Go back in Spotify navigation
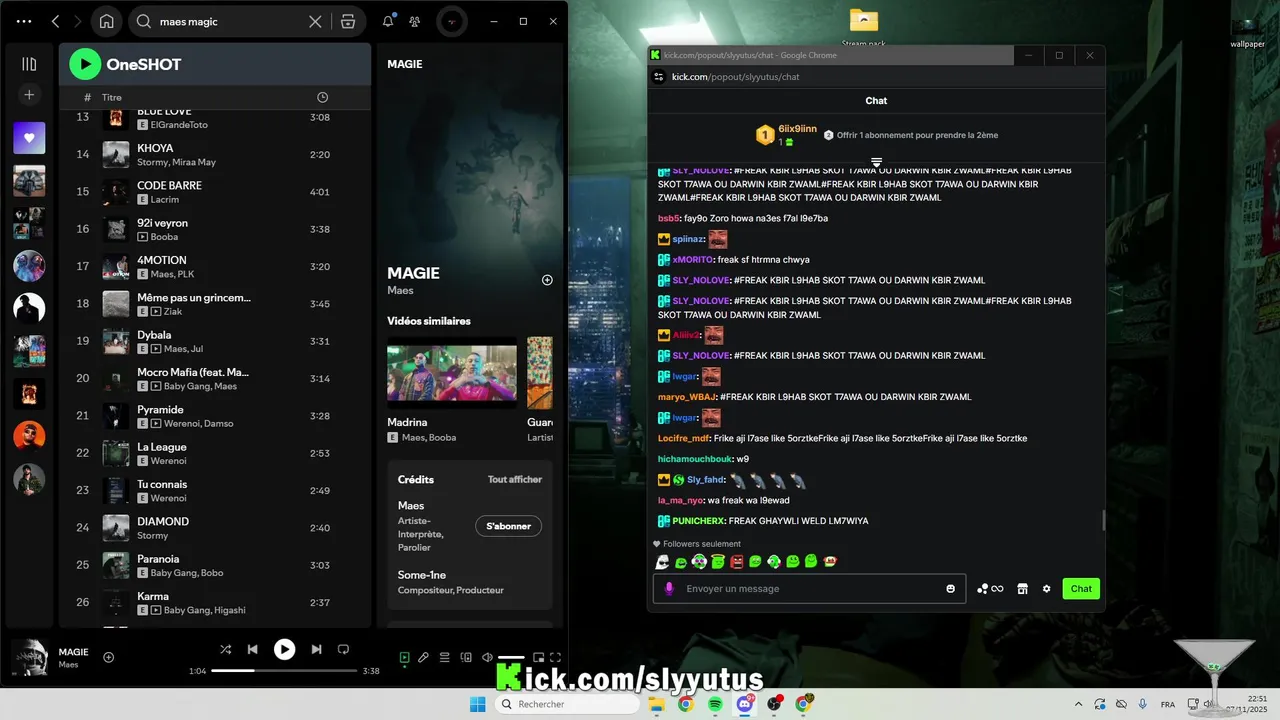 [x=56, y=21]
